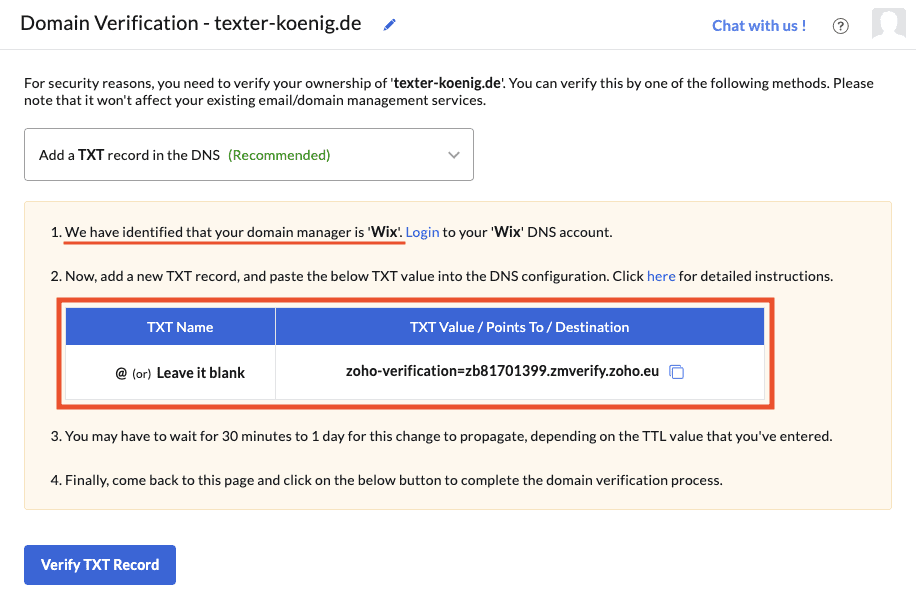Click the Verify TXT Record button

(x=100, y=564)
